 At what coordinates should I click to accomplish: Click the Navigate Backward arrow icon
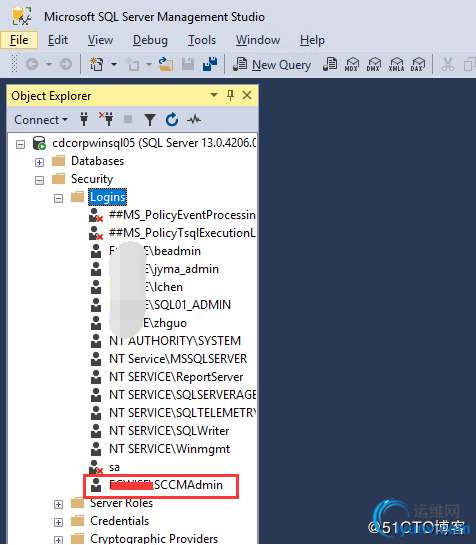pos(32,64)
